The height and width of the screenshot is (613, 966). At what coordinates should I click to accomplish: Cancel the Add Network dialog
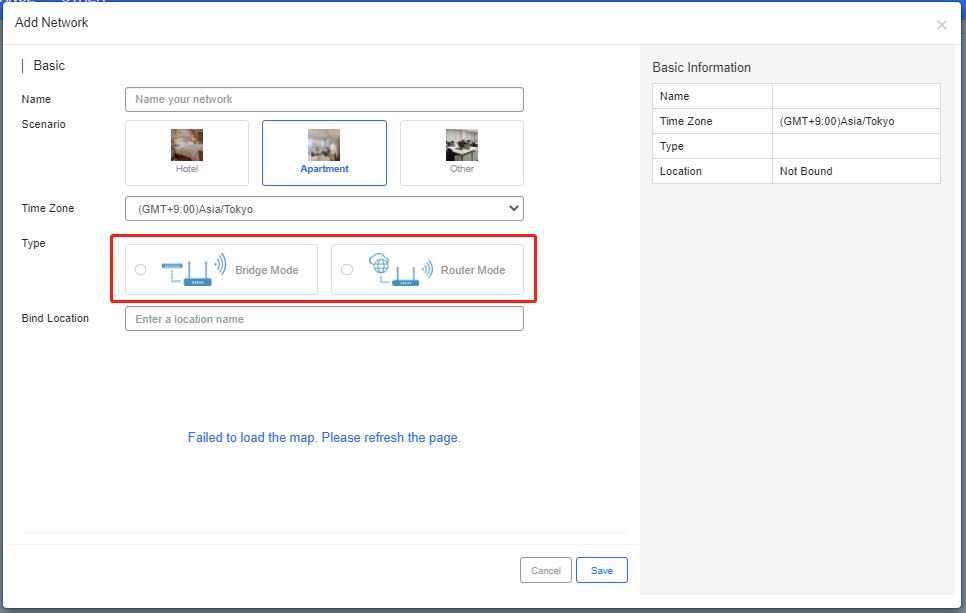(546, 570)
